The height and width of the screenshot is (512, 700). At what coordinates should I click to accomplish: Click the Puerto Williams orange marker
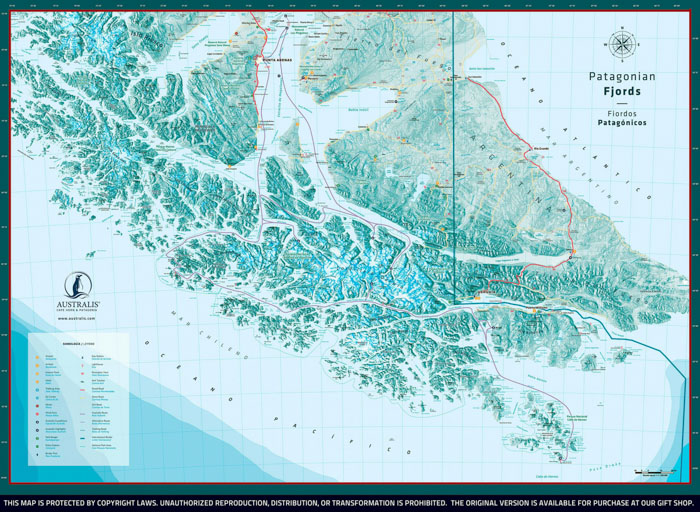pyautogui.click(x=532, y=311)
